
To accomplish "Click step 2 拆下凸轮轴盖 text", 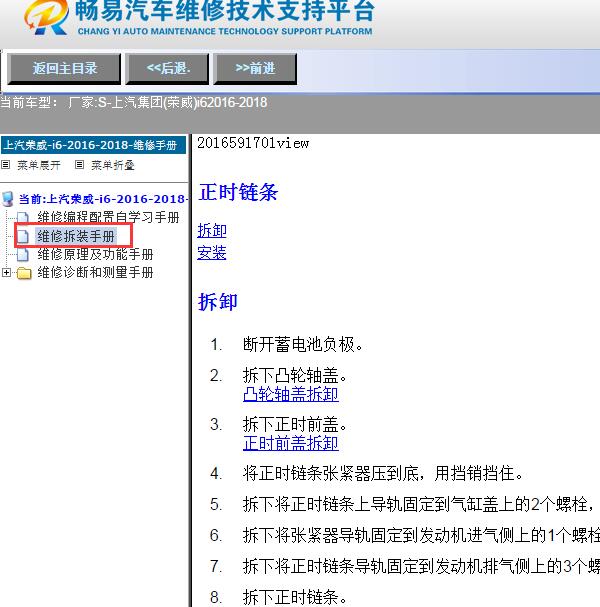I will [295, 376].
